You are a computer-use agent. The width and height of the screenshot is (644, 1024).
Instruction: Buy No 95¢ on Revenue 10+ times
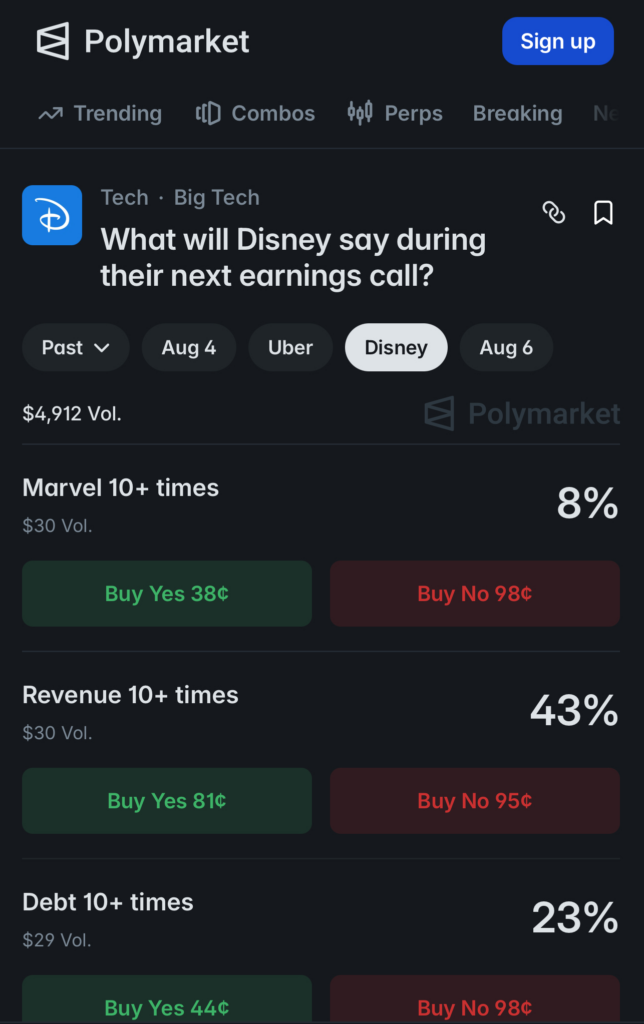point(475,801)
